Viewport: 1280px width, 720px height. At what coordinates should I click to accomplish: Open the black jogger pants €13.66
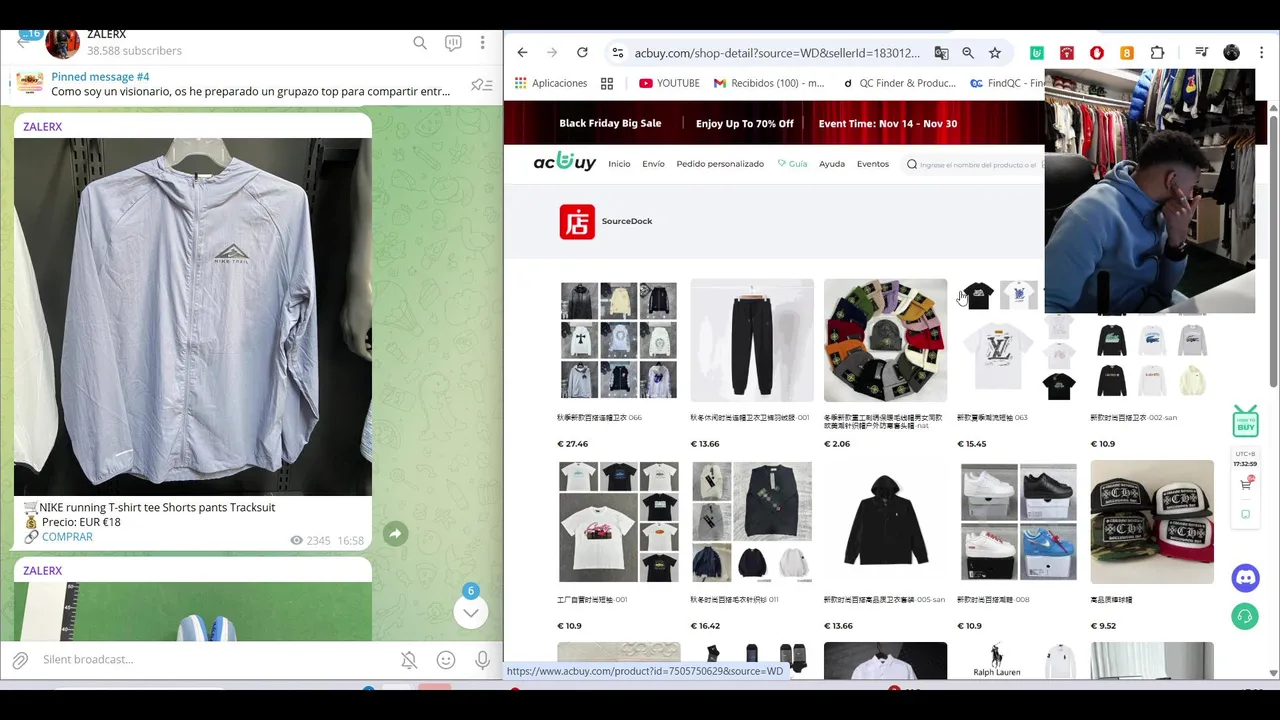coord(752,340)
